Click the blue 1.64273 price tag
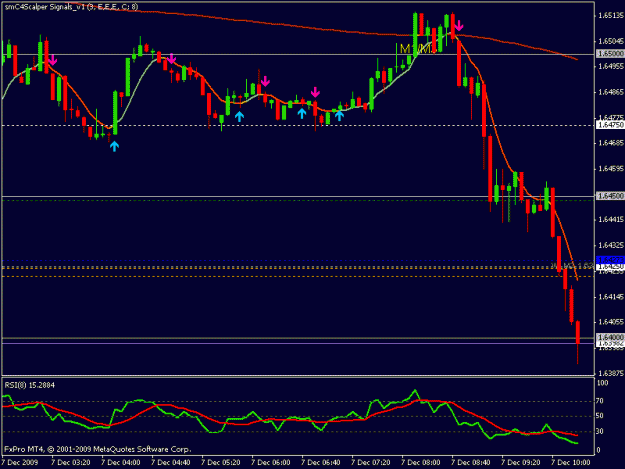 610,260
